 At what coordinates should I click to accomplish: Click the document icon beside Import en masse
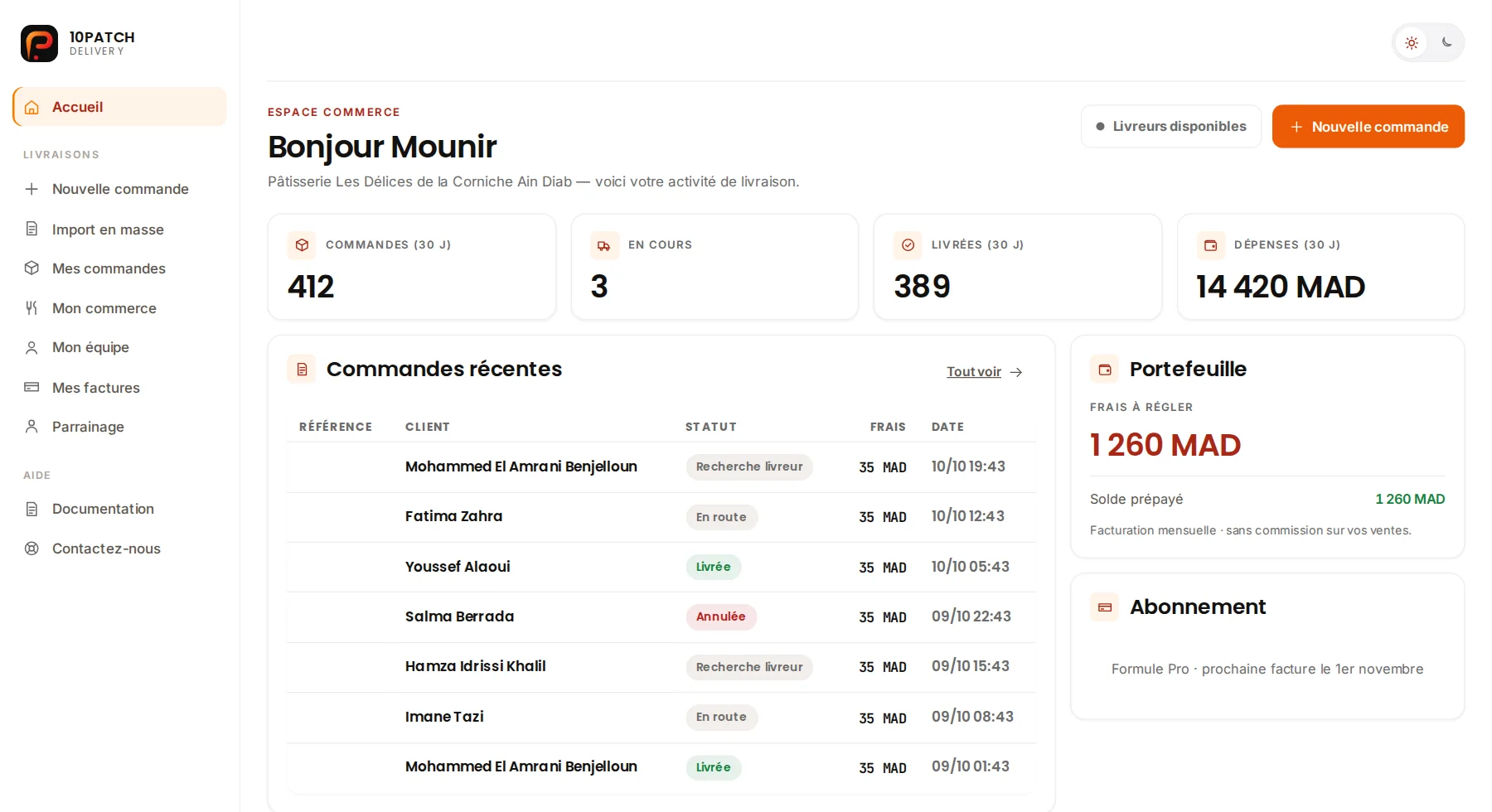tap(31, 229)
